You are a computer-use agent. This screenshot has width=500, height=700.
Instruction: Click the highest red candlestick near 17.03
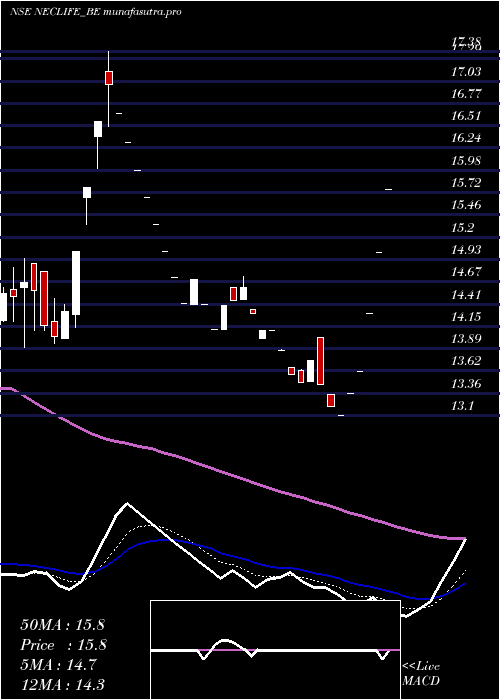109,78
